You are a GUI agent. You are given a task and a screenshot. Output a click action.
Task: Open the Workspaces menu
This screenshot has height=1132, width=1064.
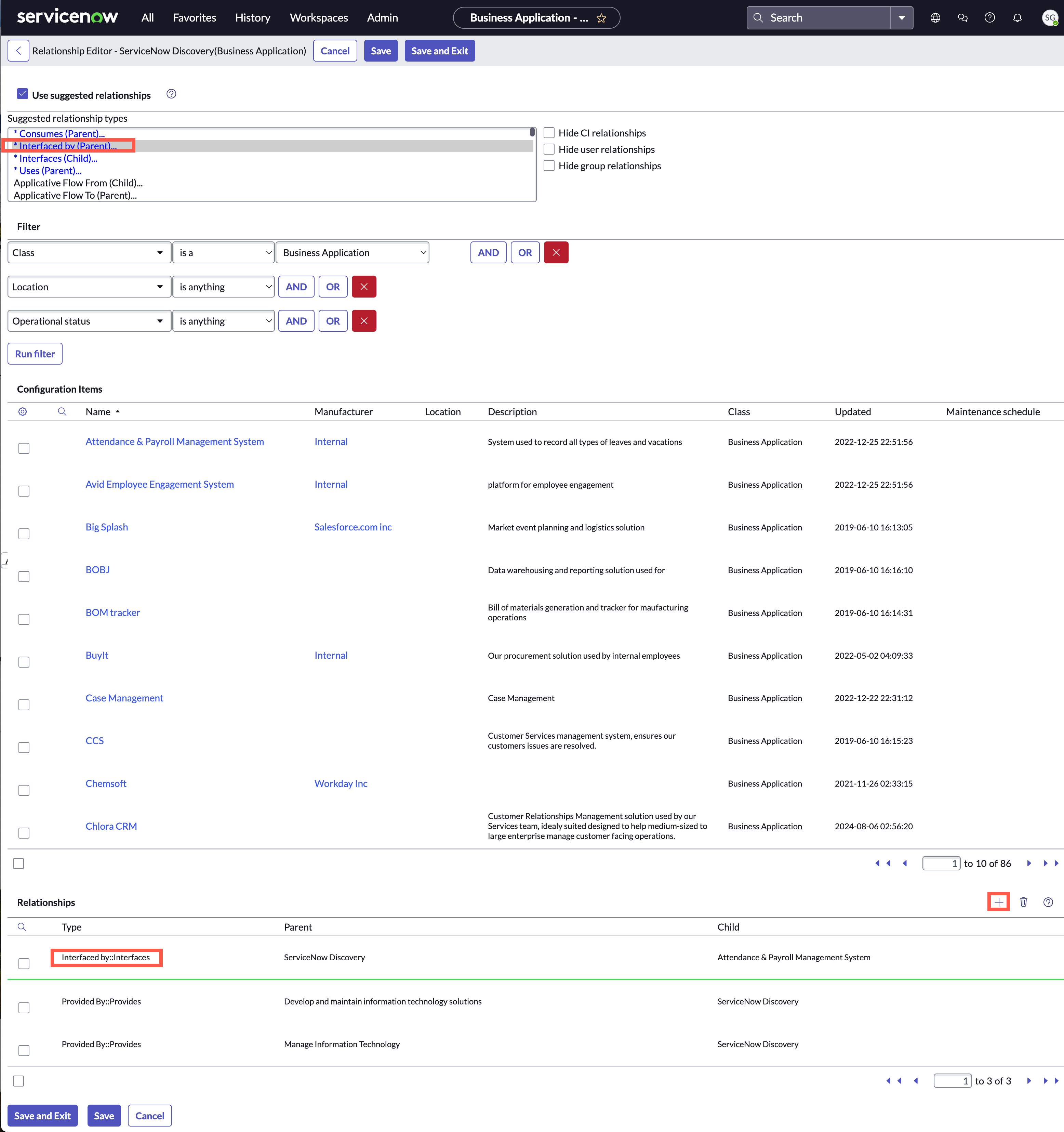pyautogui.click(x=319, y=18)
